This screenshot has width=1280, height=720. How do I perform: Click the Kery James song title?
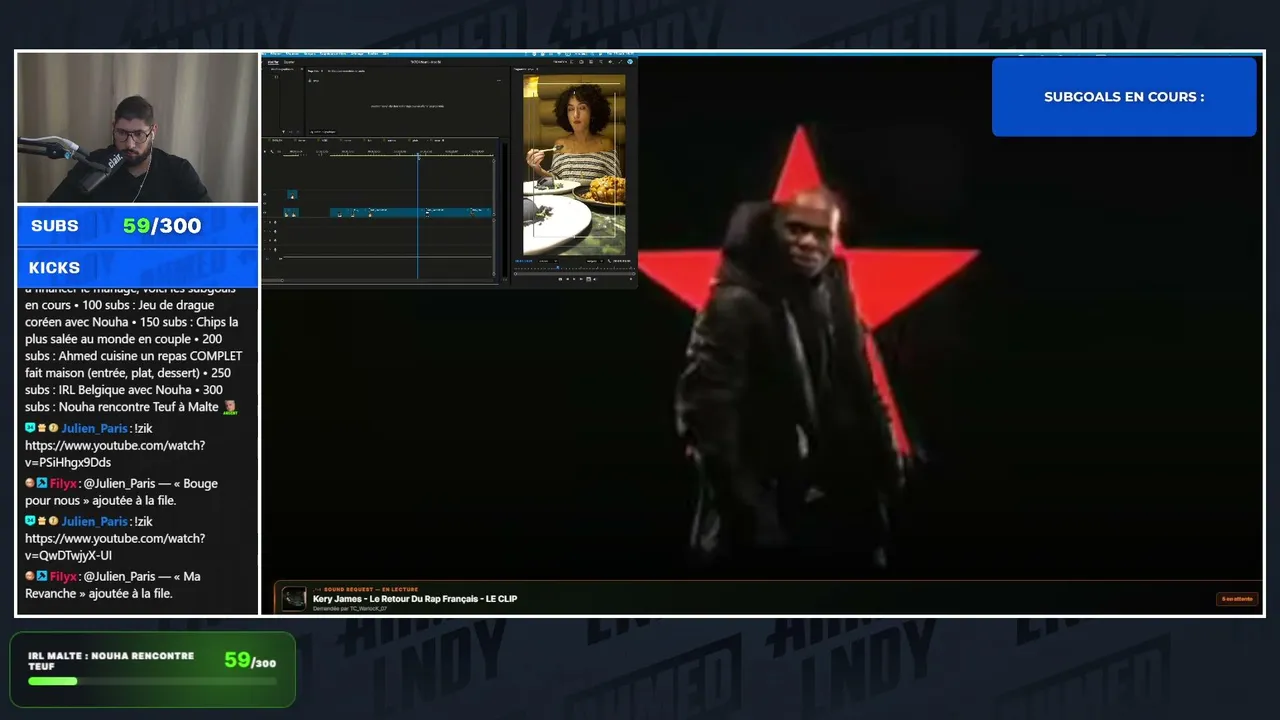point(415,599)
